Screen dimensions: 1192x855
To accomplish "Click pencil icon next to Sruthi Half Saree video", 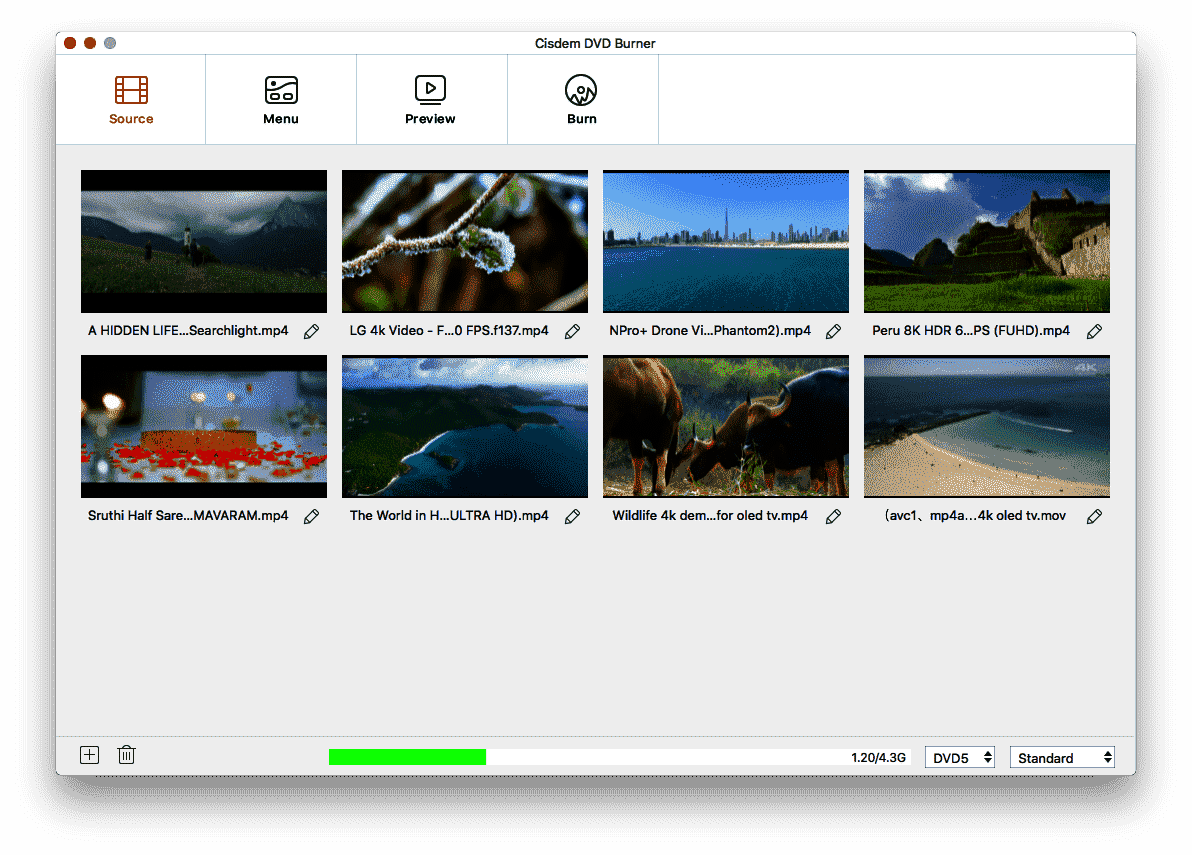I will 311,516.
